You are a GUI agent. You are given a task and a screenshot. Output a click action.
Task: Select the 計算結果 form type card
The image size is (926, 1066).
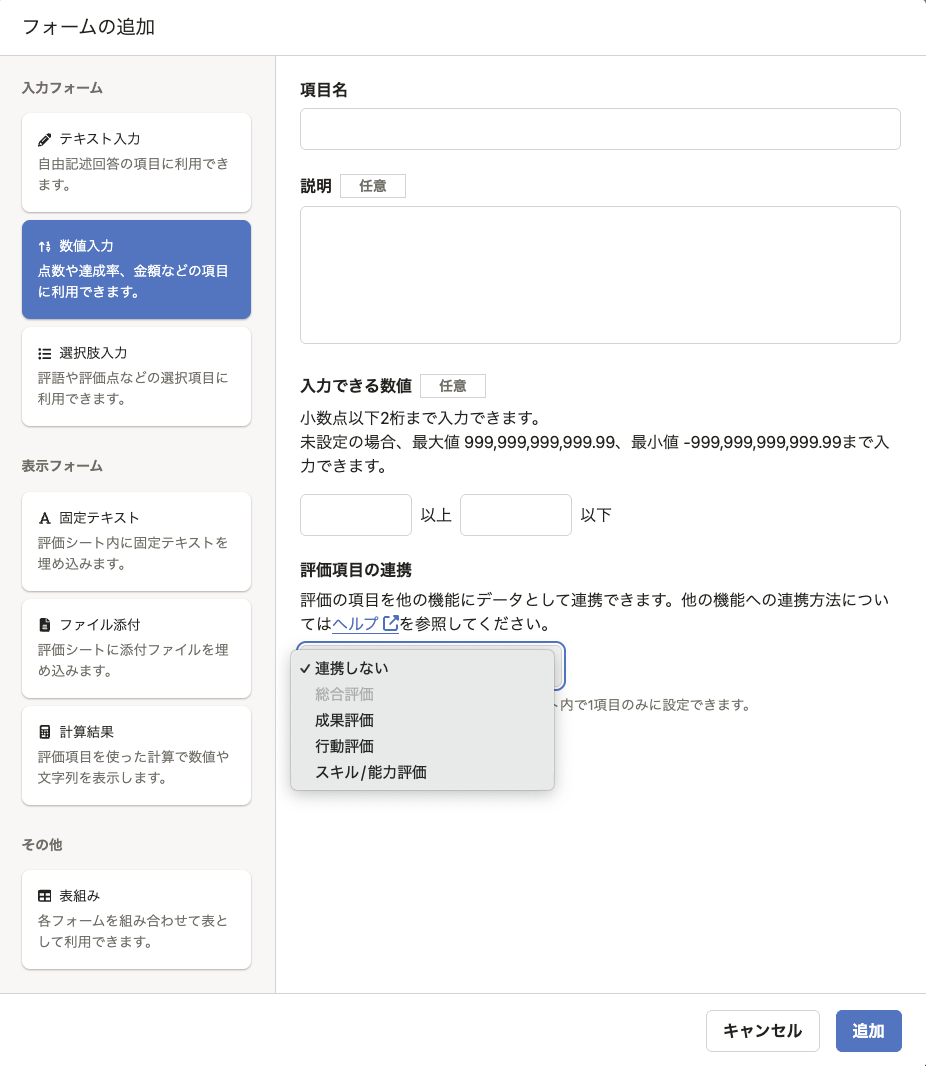pyautogui.click(x=136, y=755)
